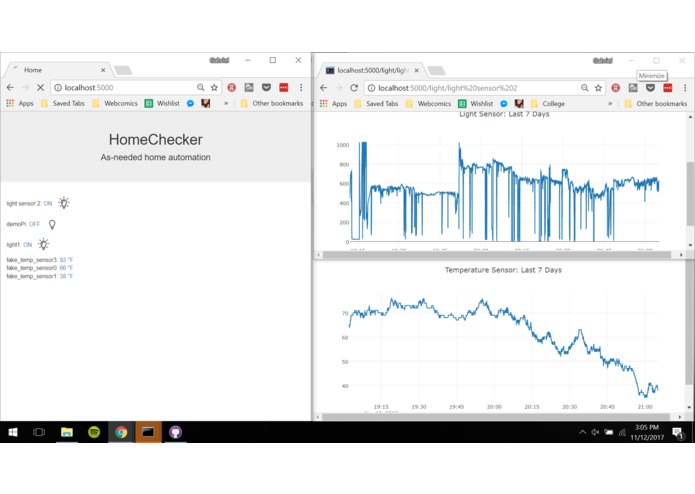
Task: Click the right window vertical scrollbar
Action: click(690, 194)
